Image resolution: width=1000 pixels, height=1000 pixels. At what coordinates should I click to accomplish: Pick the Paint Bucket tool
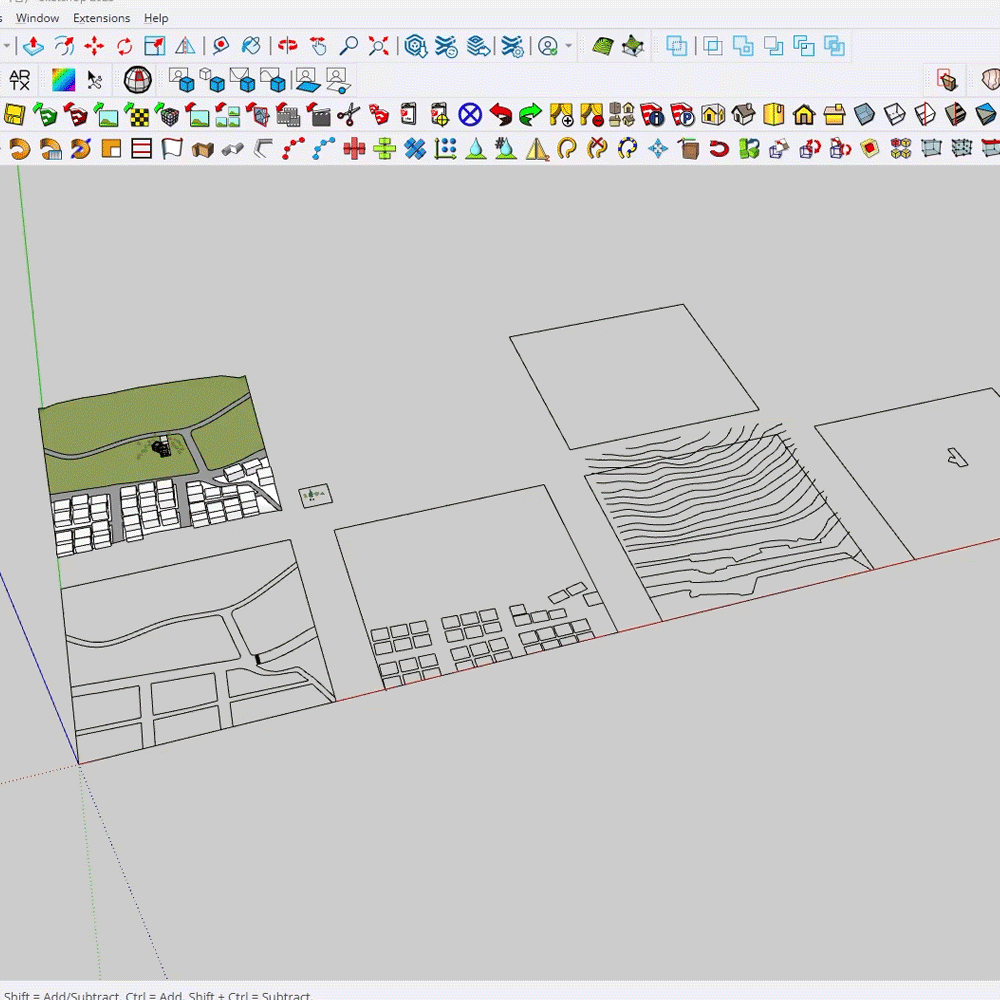pyautogui.click(x=252, y=46)
